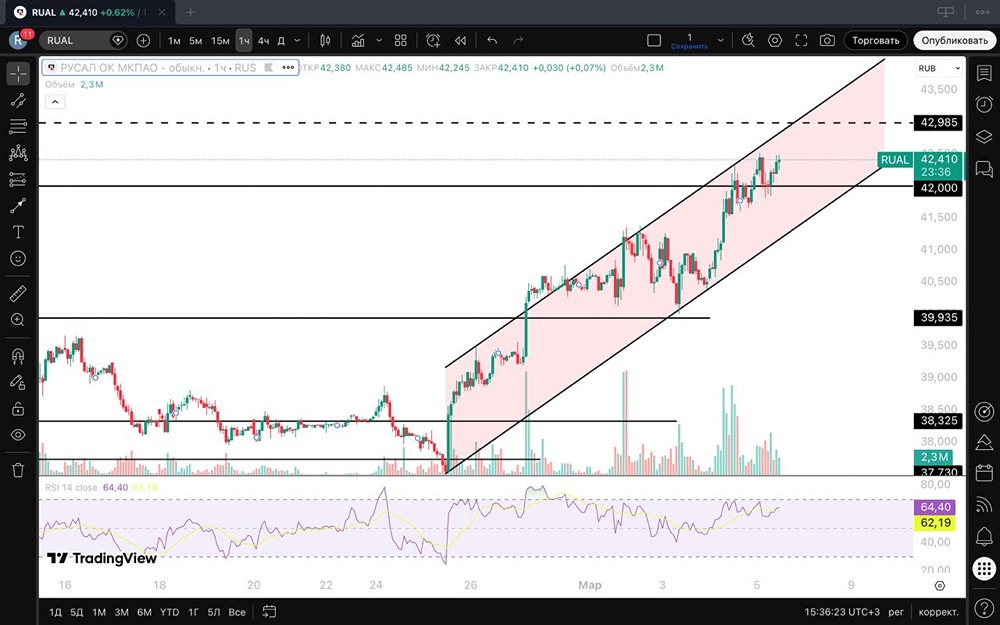Select the 5м timeframe
The width and height of the screenshot is (1000, 625).
195,41
